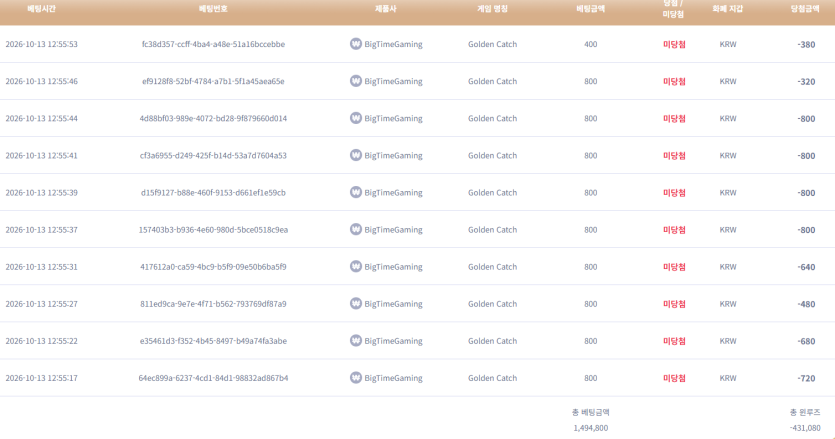Click the BigTimeGaming icon in the 12:55:53 row
The width and height of the screenshot is (835, 439).
pos(356,44)
